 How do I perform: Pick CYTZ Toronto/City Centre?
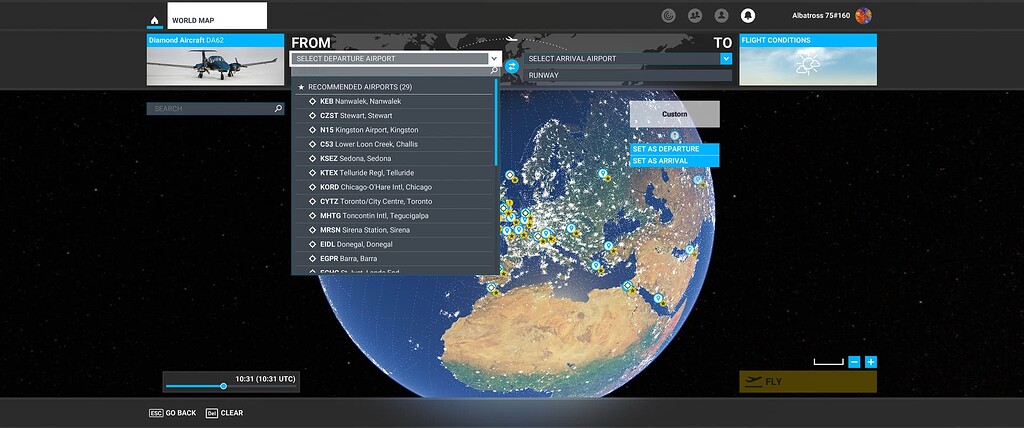tap(394, 202)
